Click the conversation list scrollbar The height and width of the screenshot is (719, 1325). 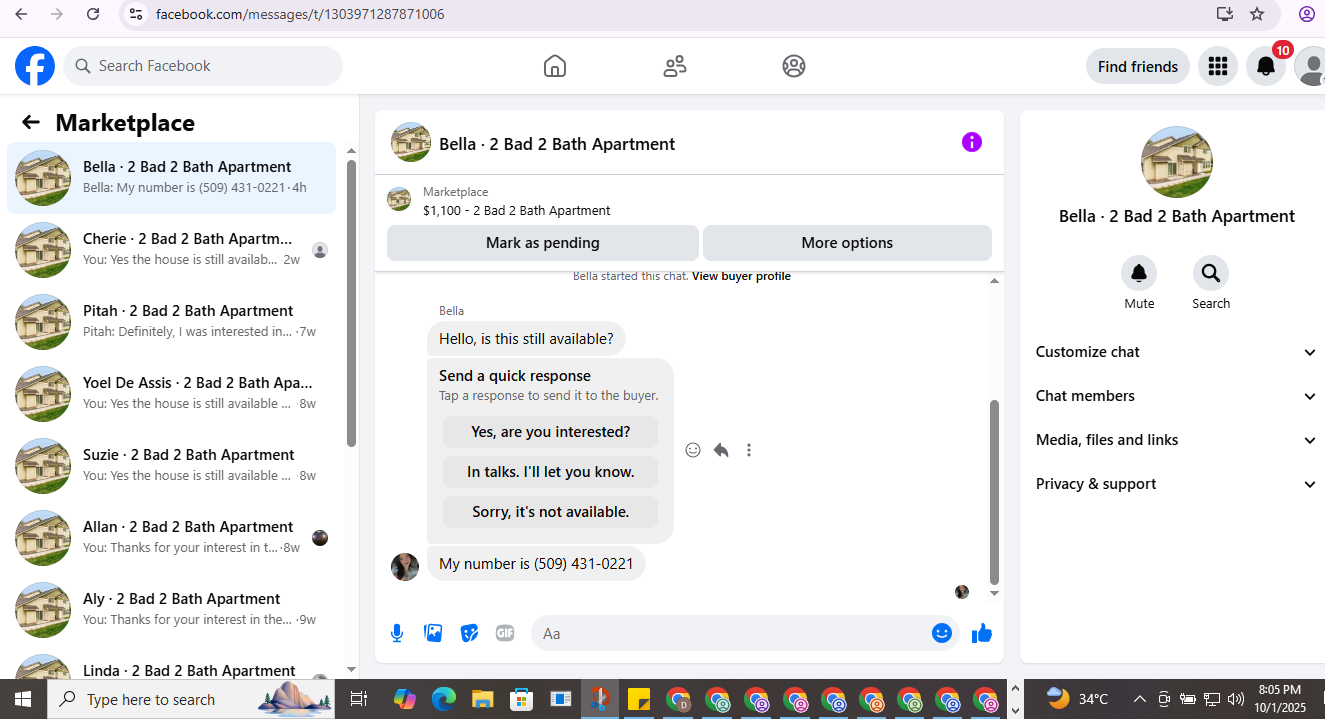pos(351,303)
